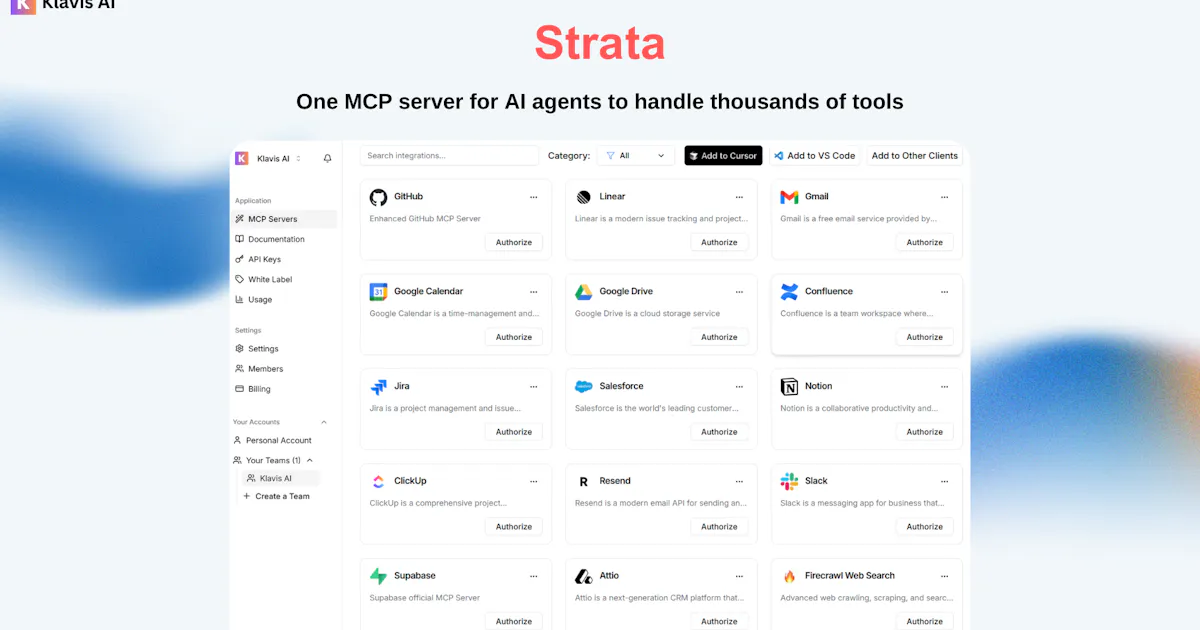Authorize the Confluence integration
Image resolution: width=1200 pixels, height=630 pixels.
(925, 337)
